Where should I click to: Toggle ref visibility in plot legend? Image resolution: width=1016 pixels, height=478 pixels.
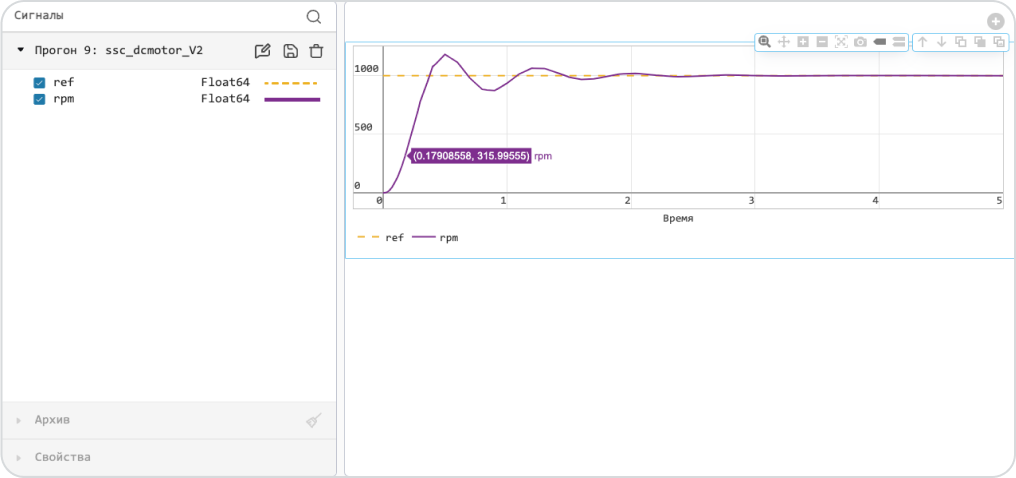click(x=380, y=238)
